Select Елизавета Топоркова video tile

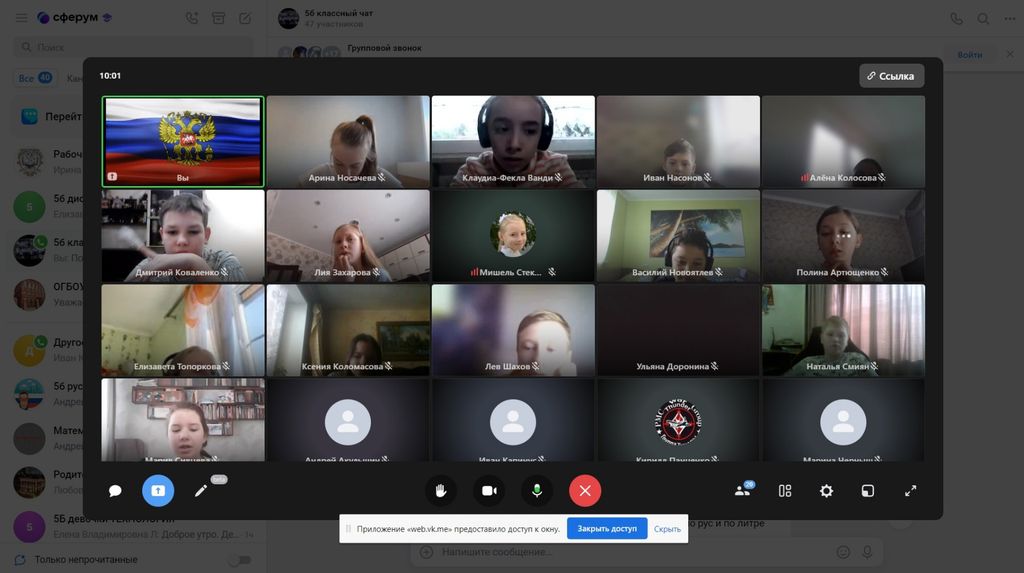point(183,330)
